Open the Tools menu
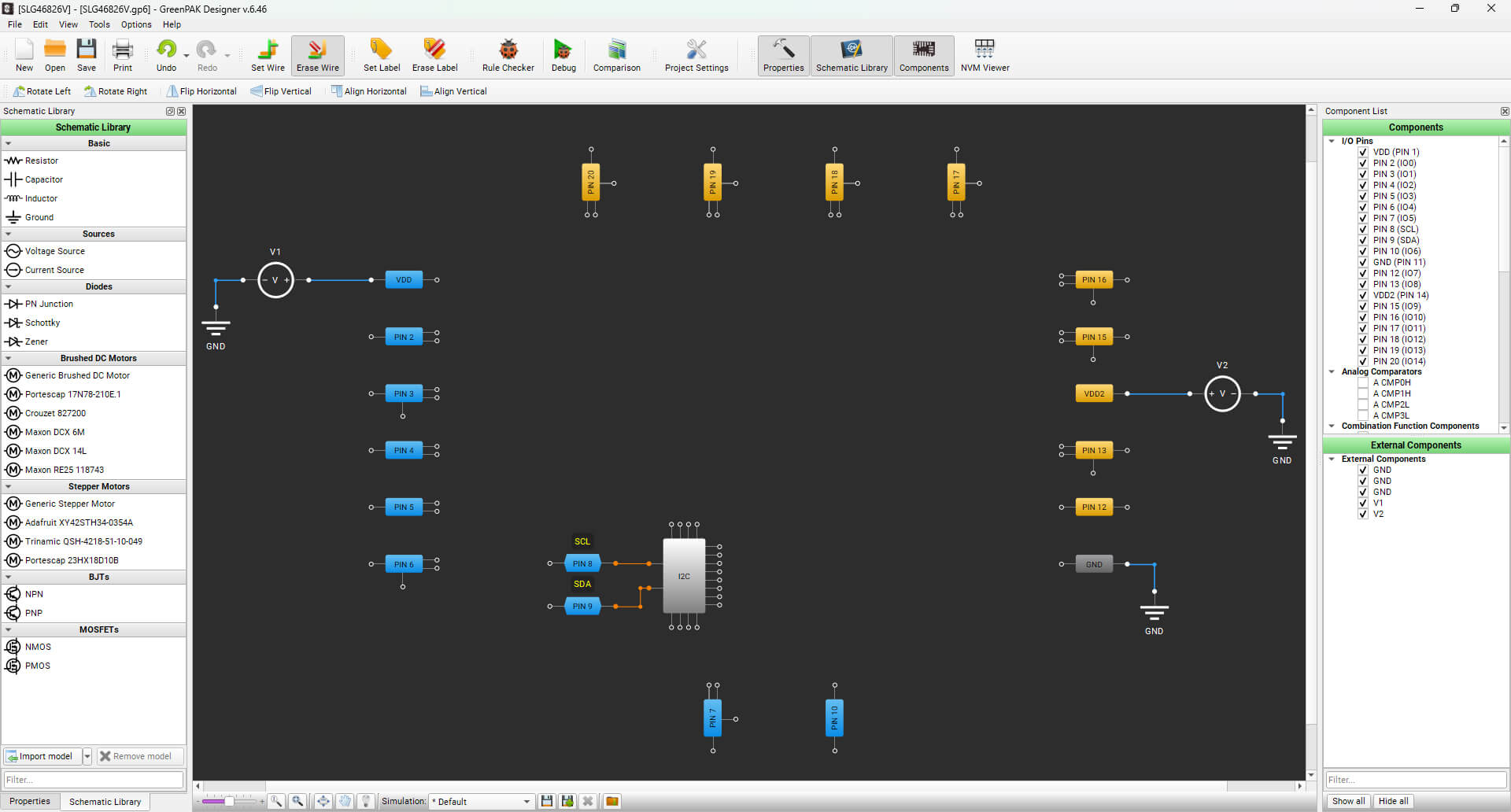This screenshot has width=1511, height=812. pos(99,24)
